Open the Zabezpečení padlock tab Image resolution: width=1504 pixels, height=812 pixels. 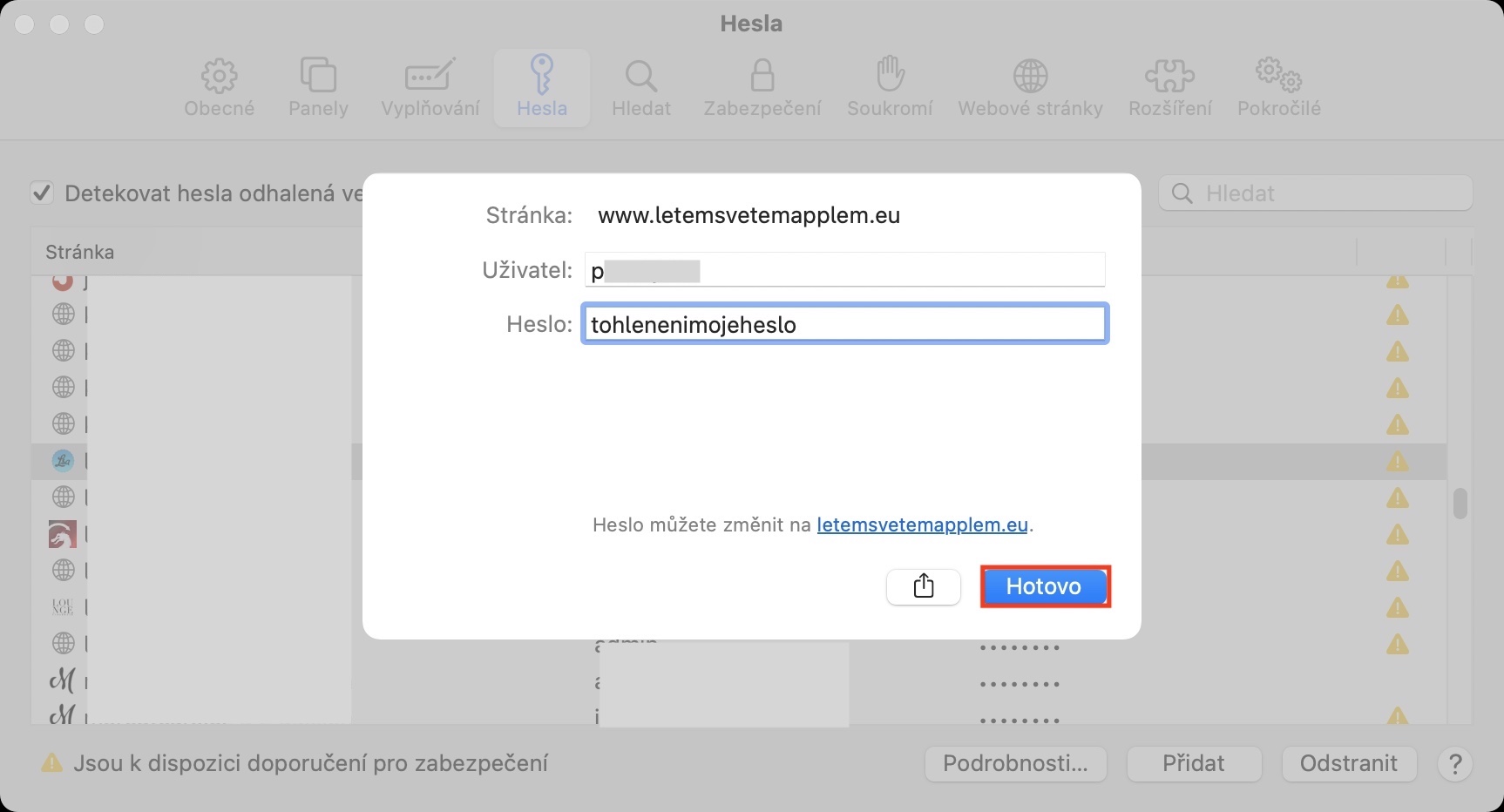(762, 88)
